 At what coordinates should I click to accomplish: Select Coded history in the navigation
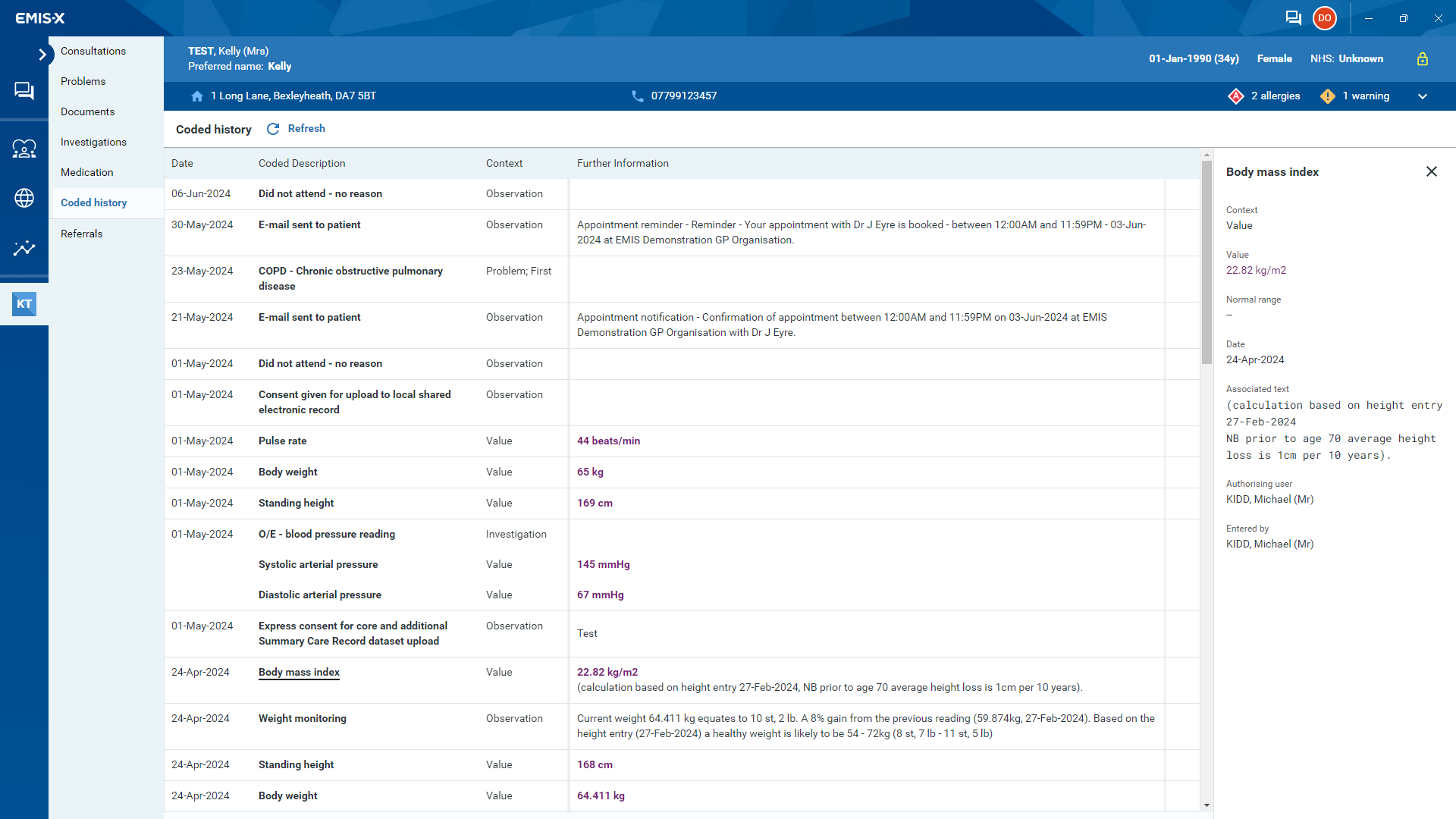point(94,202)
